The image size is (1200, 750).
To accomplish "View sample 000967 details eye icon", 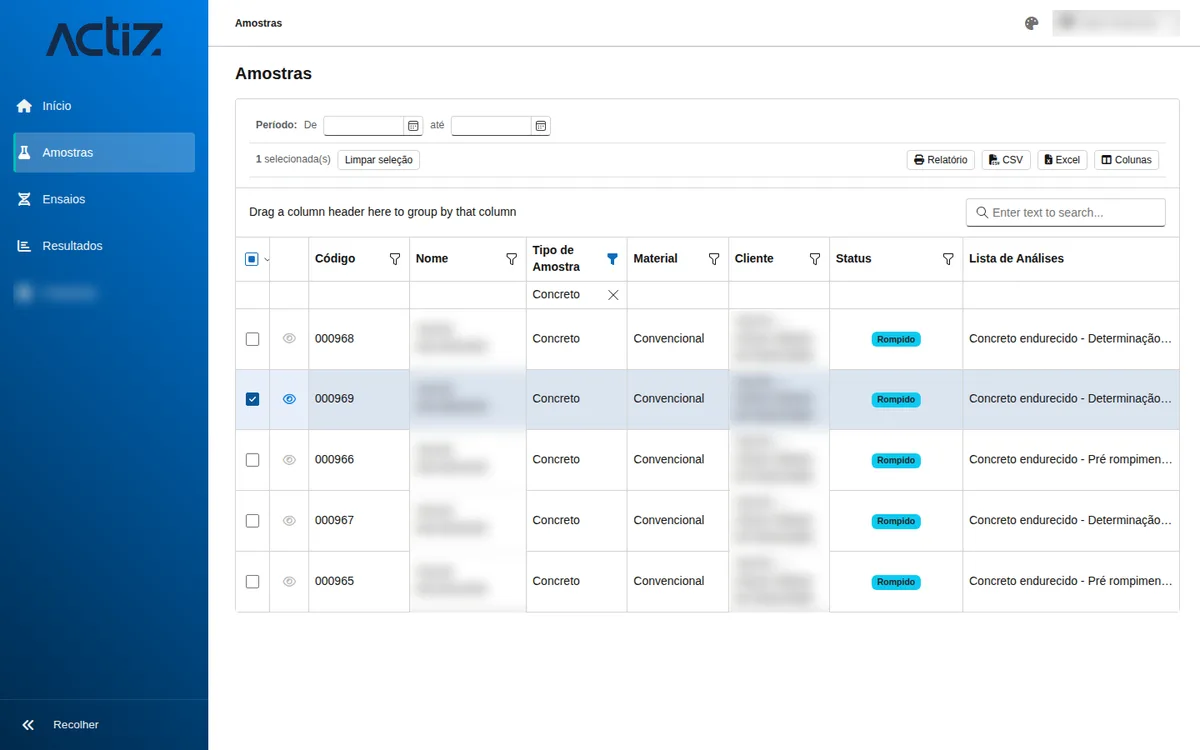I will [289, 521].
